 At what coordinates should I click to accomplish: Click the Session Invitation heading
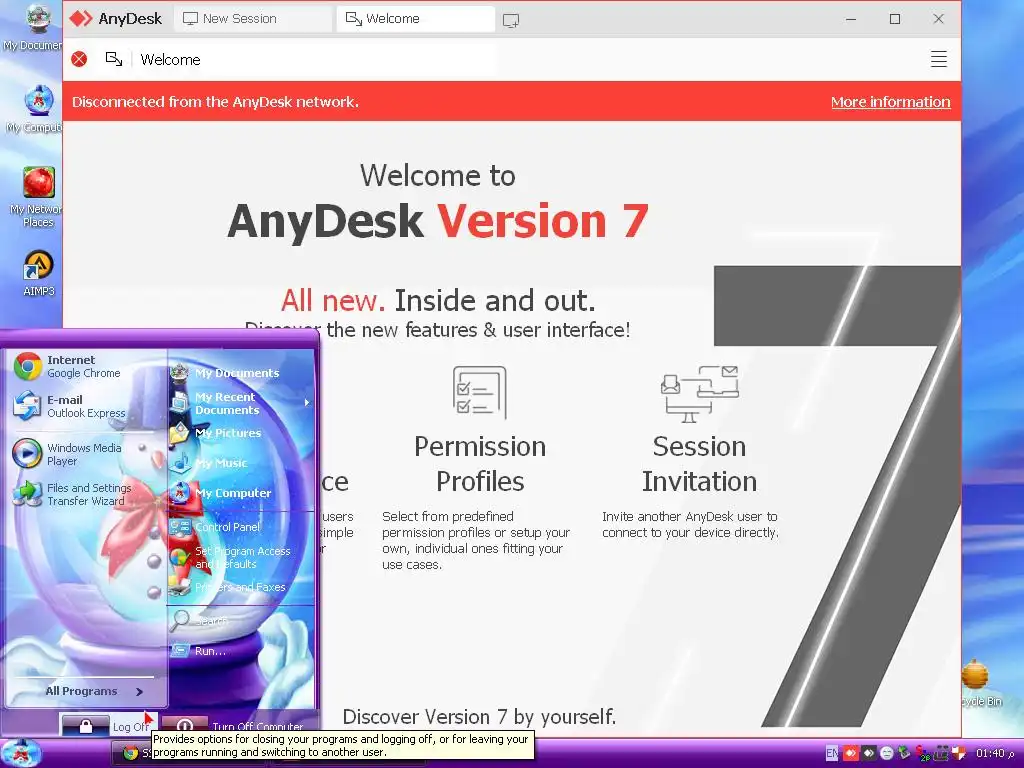pos(699,464)
